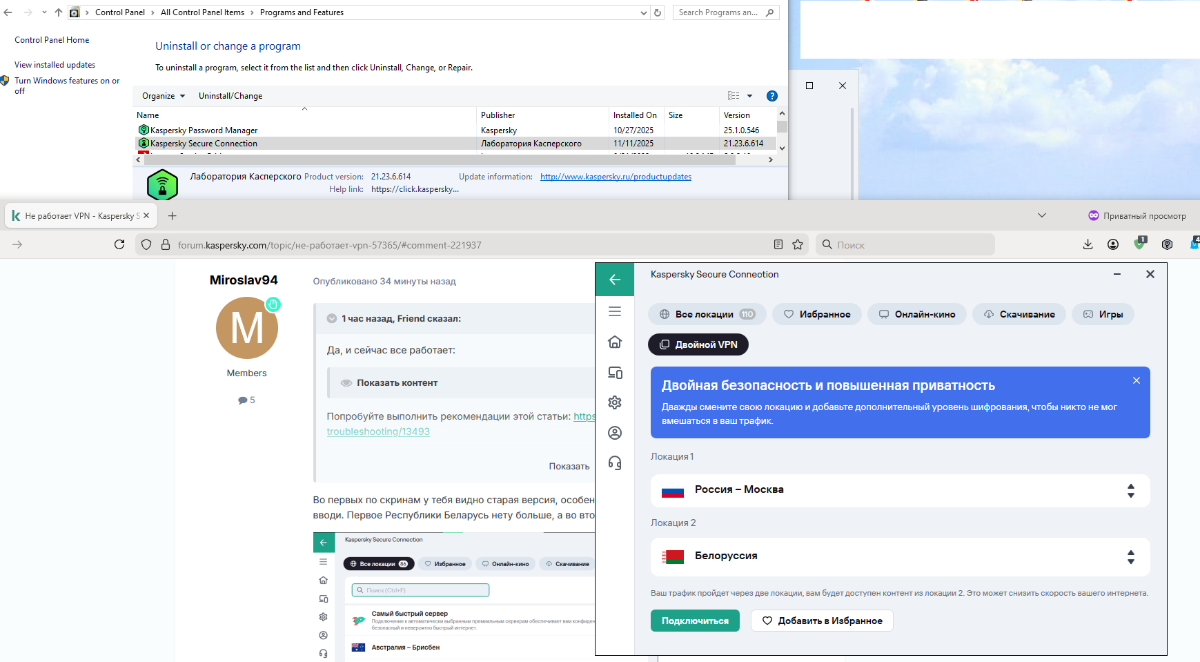
Task: Click the padlock site info icon
Action: point(165,244)
